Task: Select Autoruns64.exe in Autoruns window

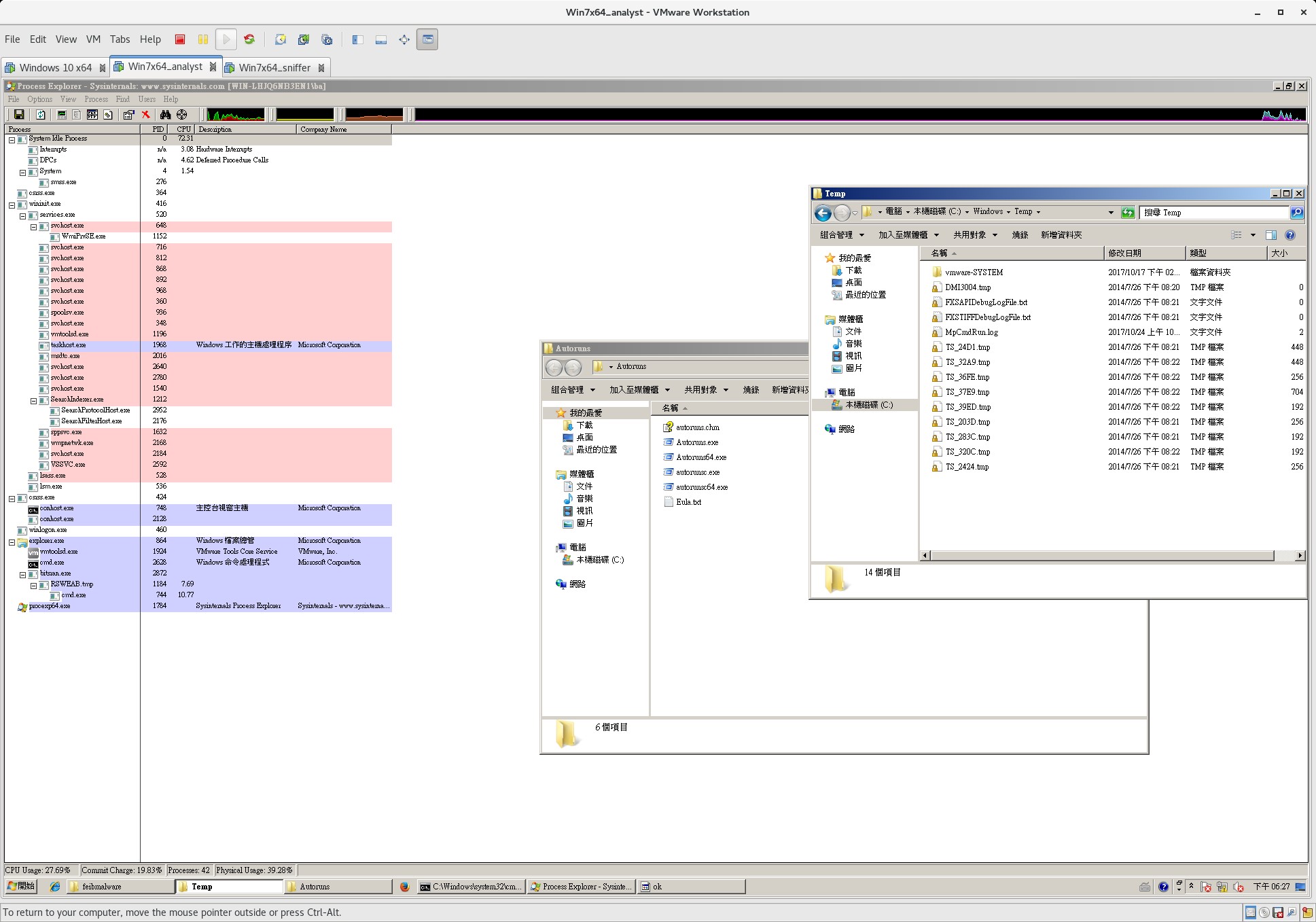Action: pos(701,457)
